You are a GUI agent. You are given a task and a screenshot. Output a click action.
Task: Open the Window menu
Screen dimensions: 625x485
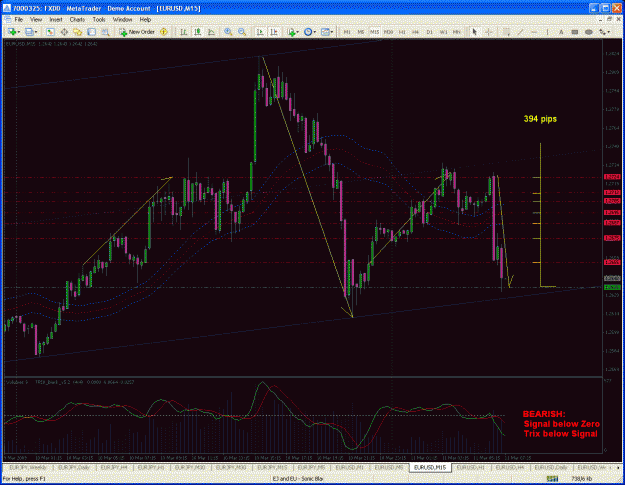122,20
